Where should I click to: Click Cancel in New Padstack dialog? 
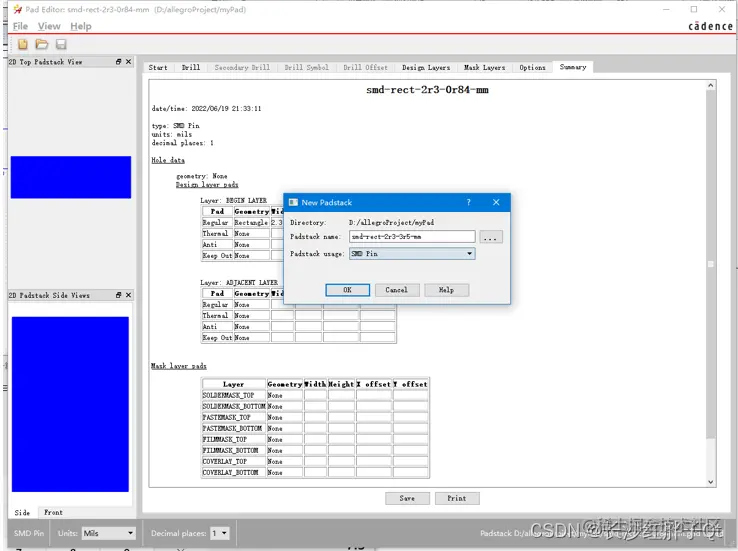(396, 290)
